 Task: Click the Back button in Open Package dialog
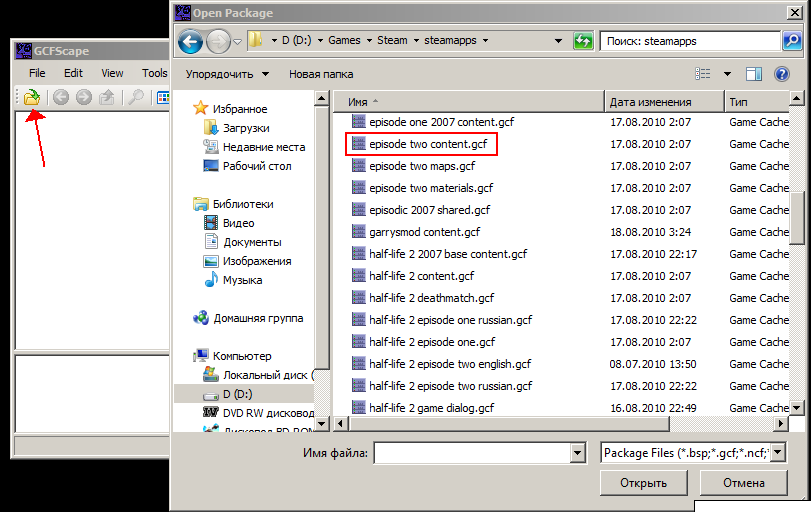click(190, 41)
